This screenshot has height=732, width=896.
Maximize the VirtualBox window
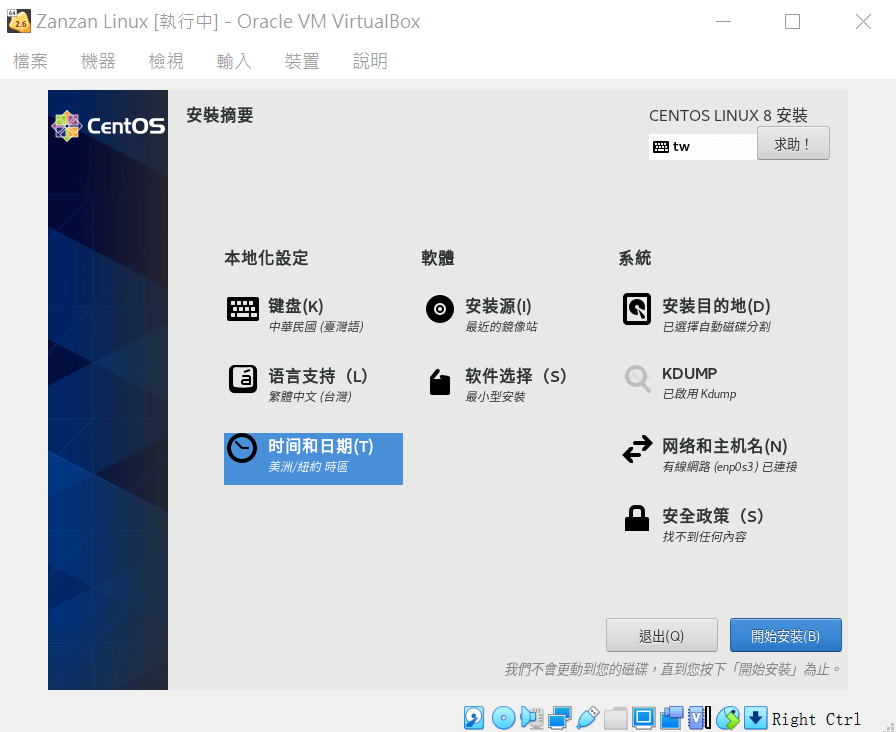pyautogui.click(x=793, y=22)
